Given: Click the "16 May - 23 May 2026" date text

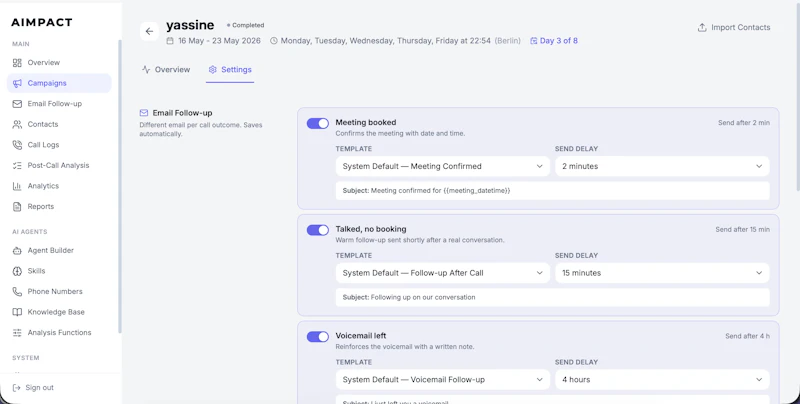Looking at the screenshot, I should point(219,41).
